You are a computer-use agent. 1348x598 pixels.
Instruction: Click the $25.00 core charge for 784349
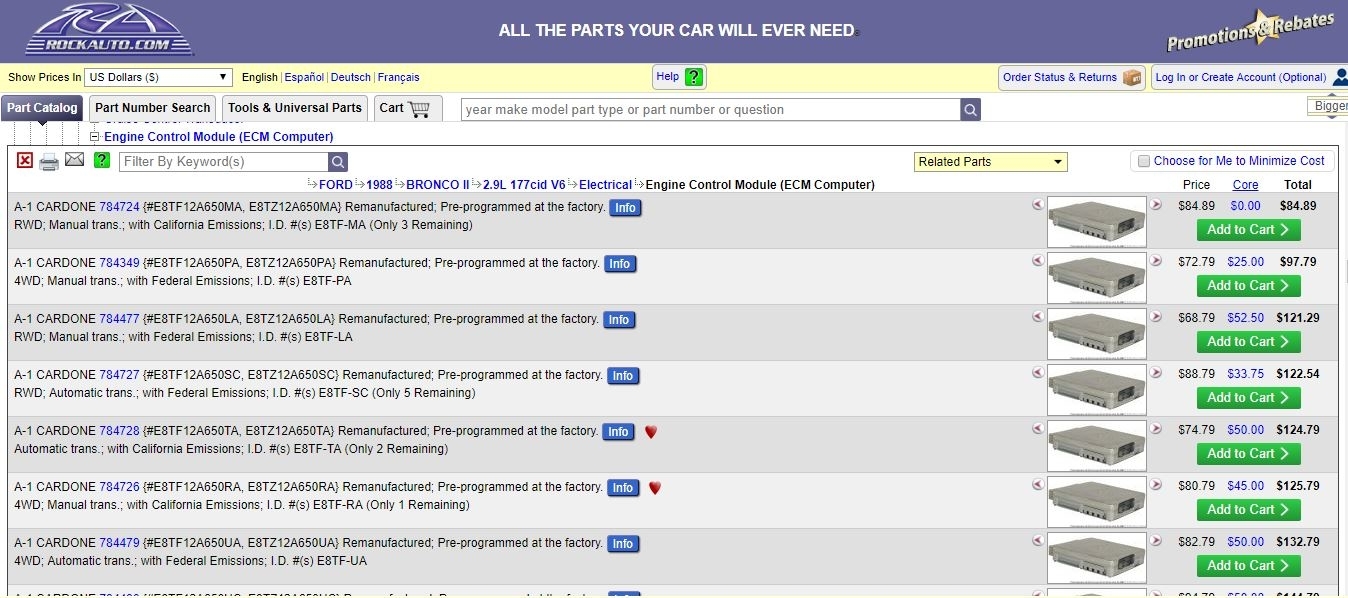(x=1245, y=262)
